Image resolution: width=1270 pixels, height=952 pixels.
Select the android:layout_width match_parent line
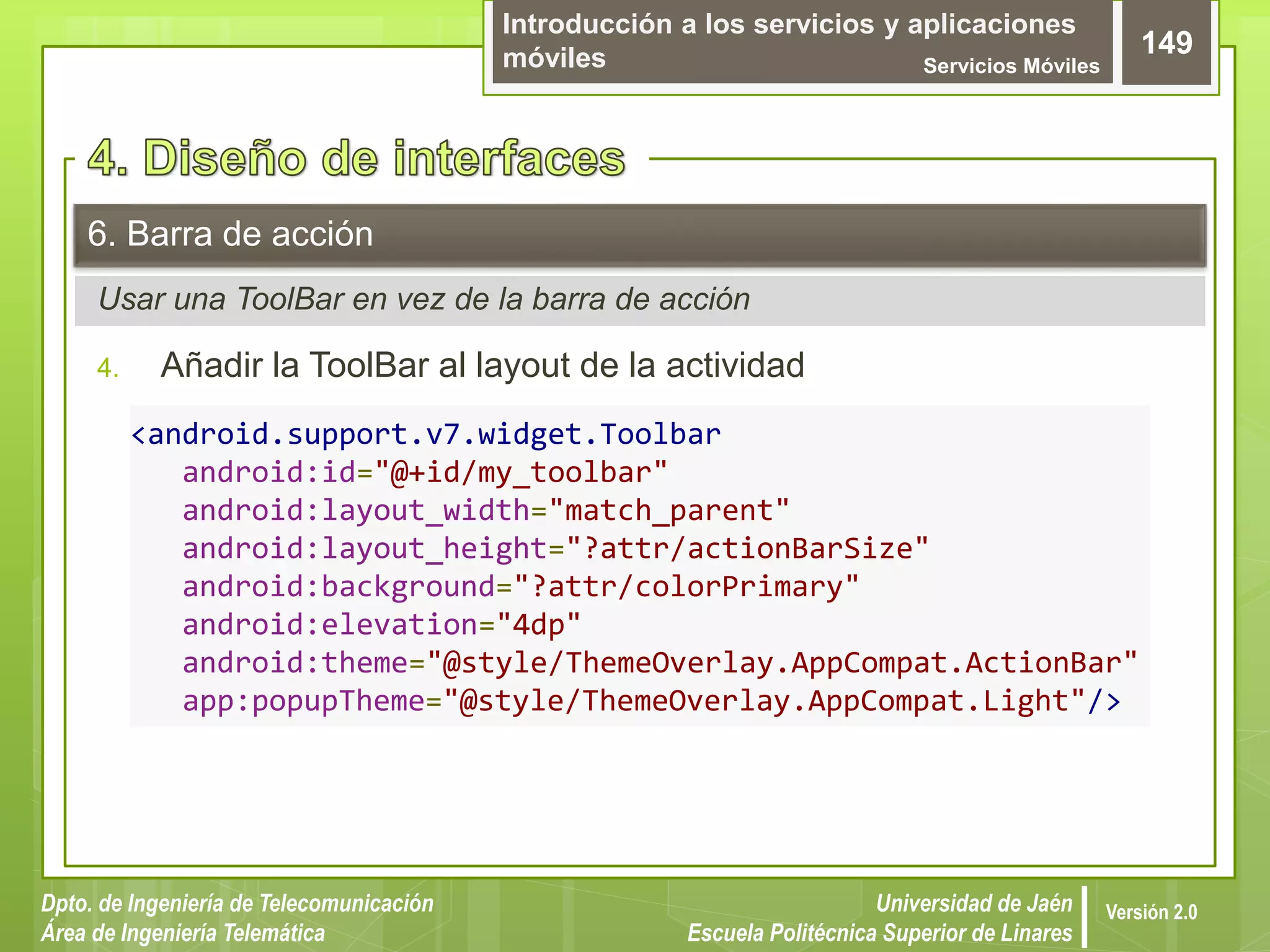pos(486,511)
